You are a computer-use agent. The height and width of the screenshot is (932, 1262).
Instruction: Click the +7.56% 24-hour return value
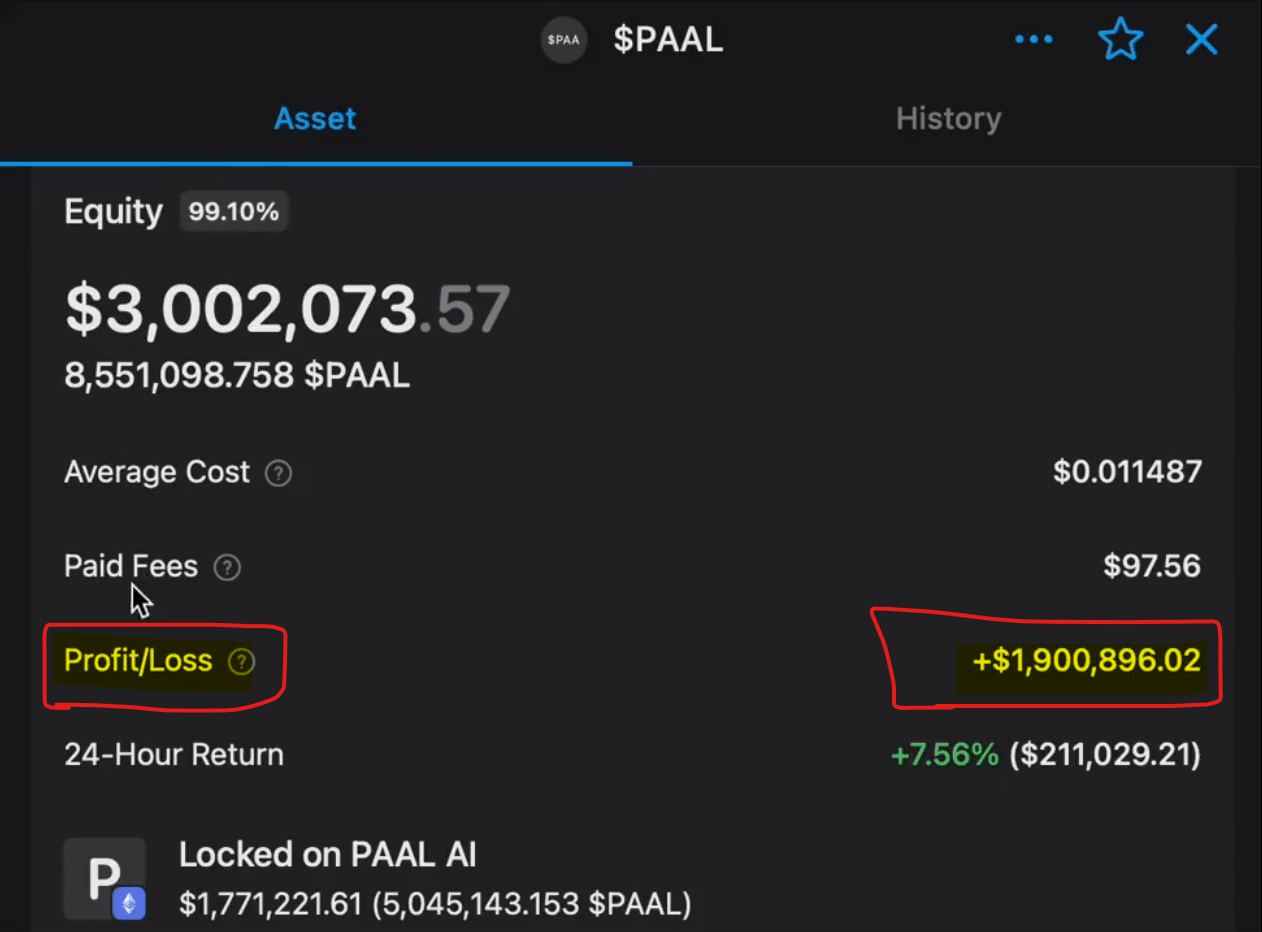[x=944, y=755]
